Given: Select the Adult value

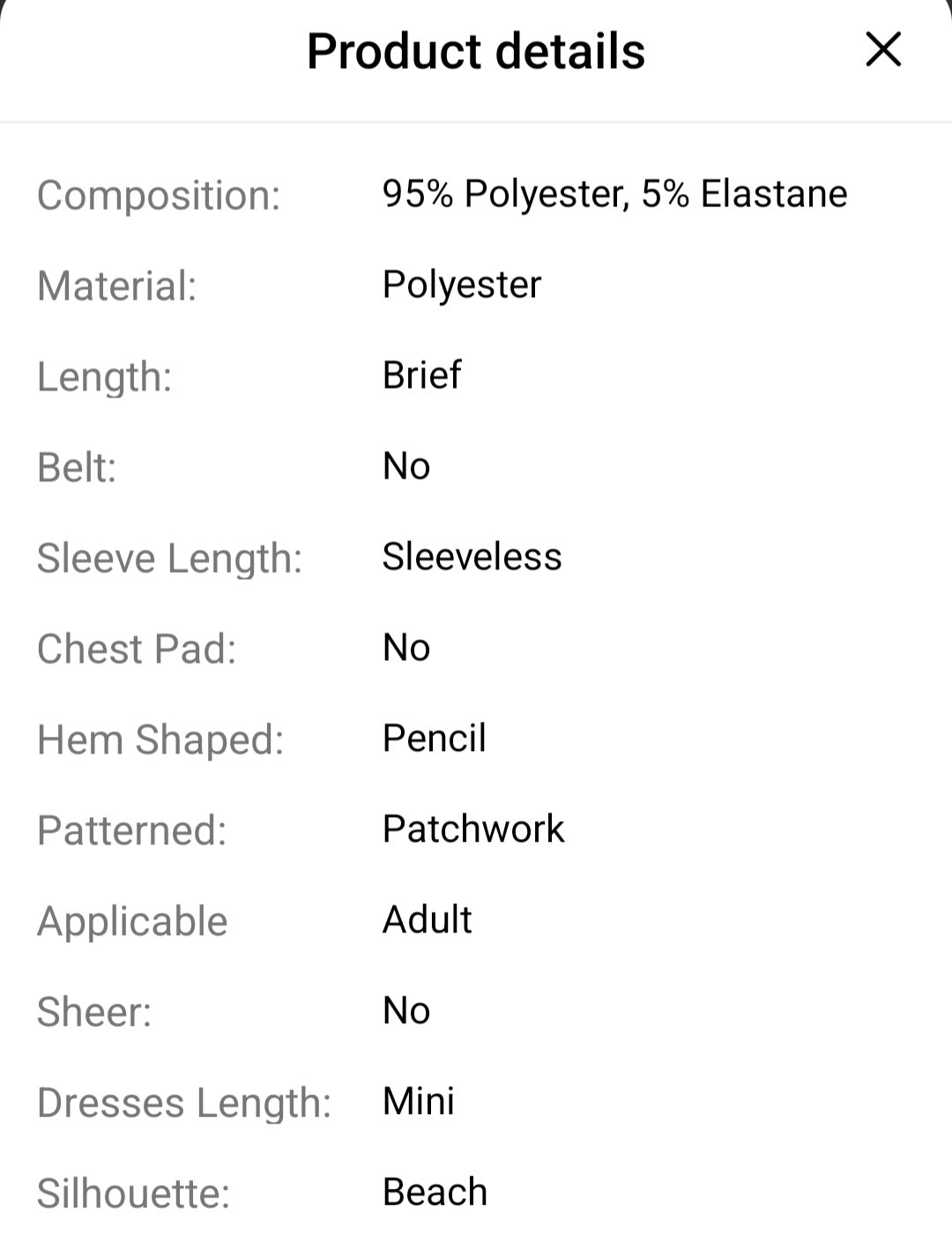Looking at the screenshot, I should [427, 920].
